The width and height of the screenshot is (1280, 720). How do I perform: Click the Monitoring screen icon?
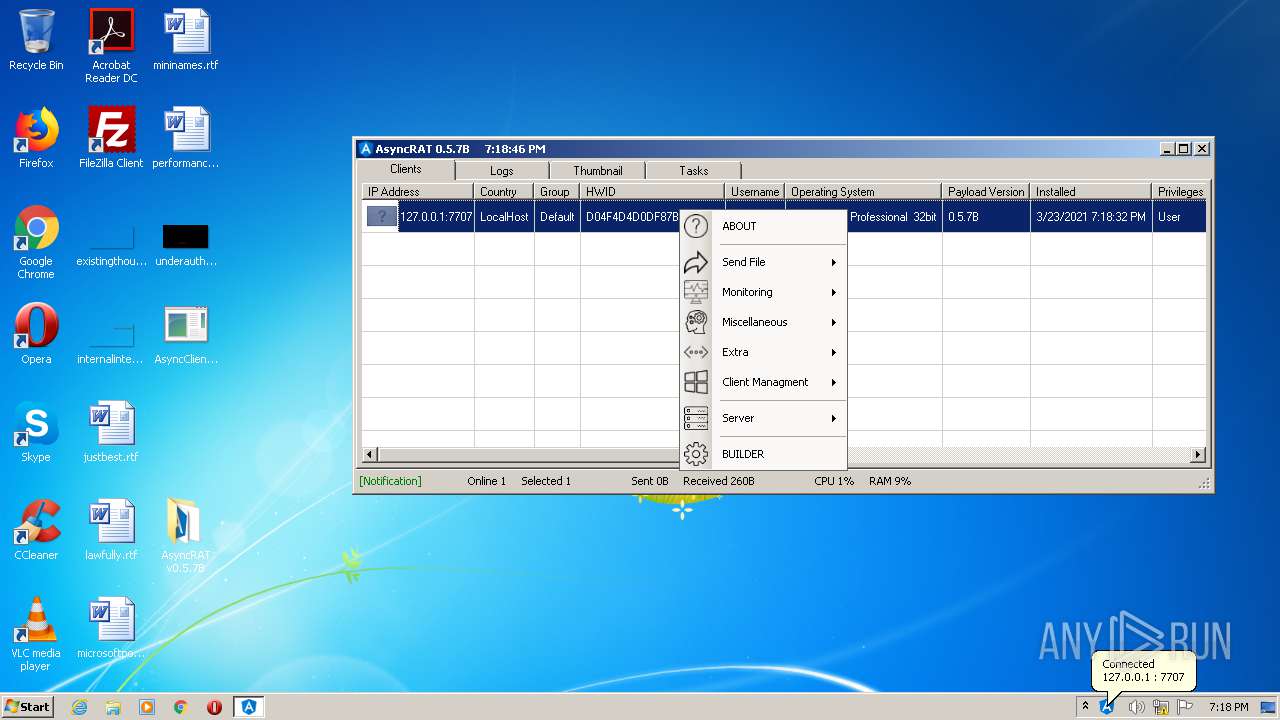695,292
